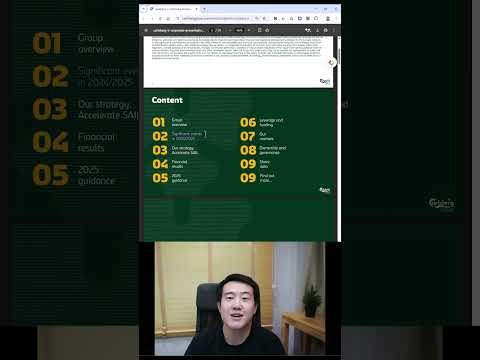
Task: Open Chrome's three-dot menu
Action: (x=336, y=18)
